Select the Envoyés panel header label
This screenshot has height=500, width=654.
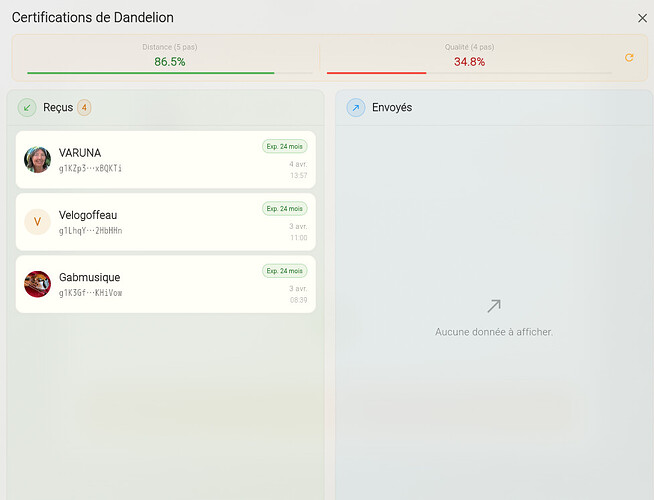tap(392, 107)
